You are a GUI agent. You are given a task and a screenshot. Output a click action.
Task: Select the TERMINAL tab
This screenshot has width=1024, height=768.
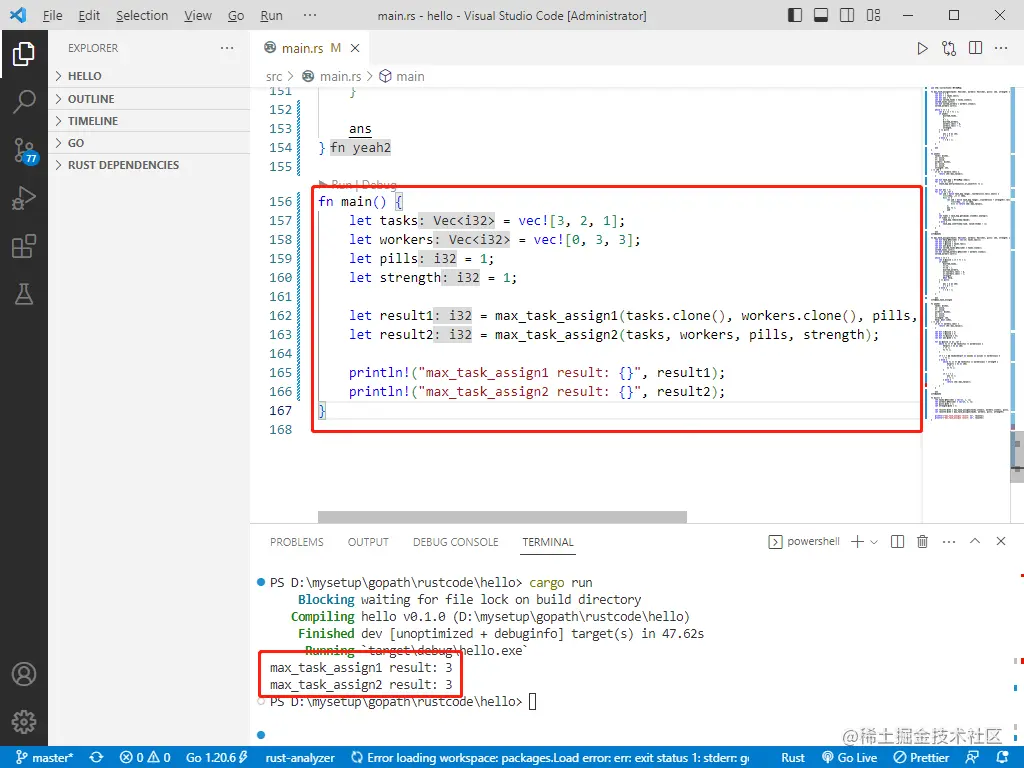point(547,542)
